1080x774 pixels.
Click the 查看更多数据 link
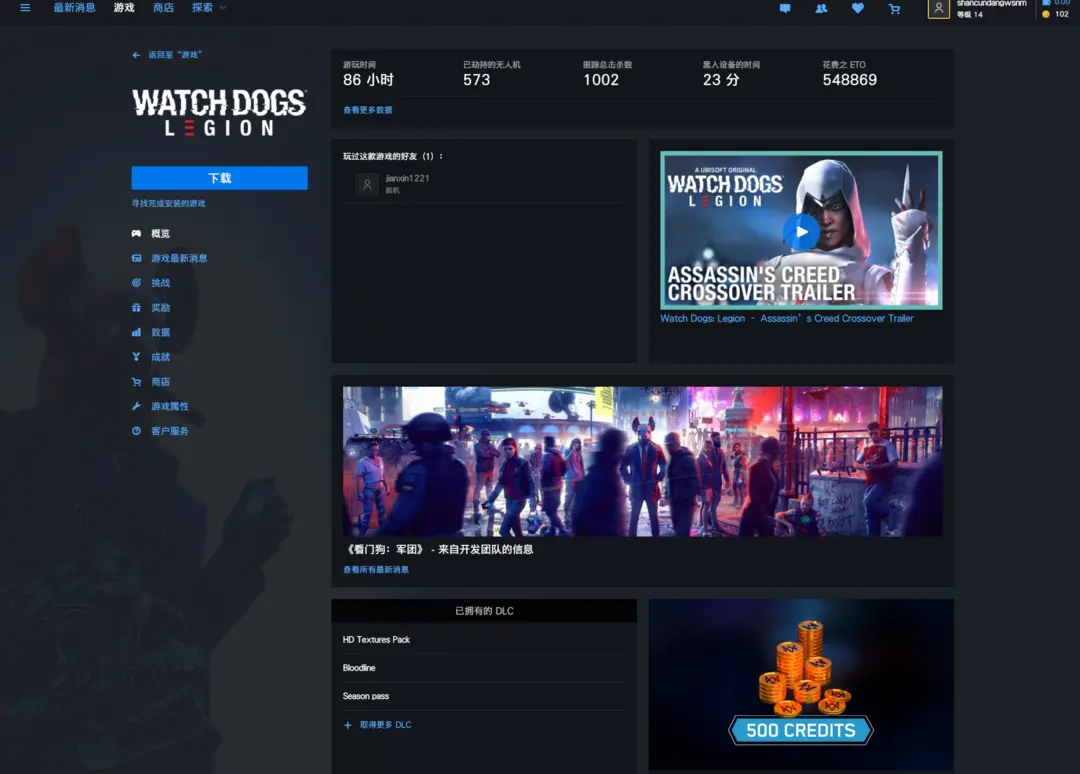coord(368,110)
